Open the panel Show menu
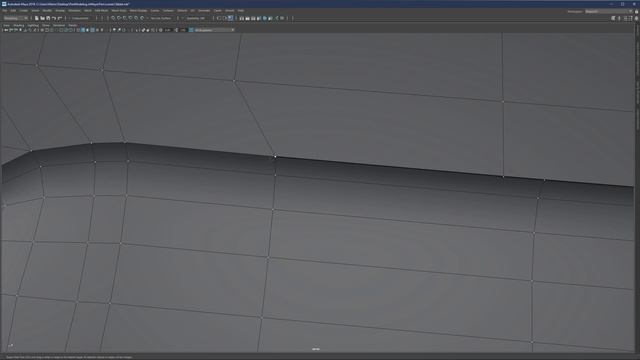 pos(46,25)
